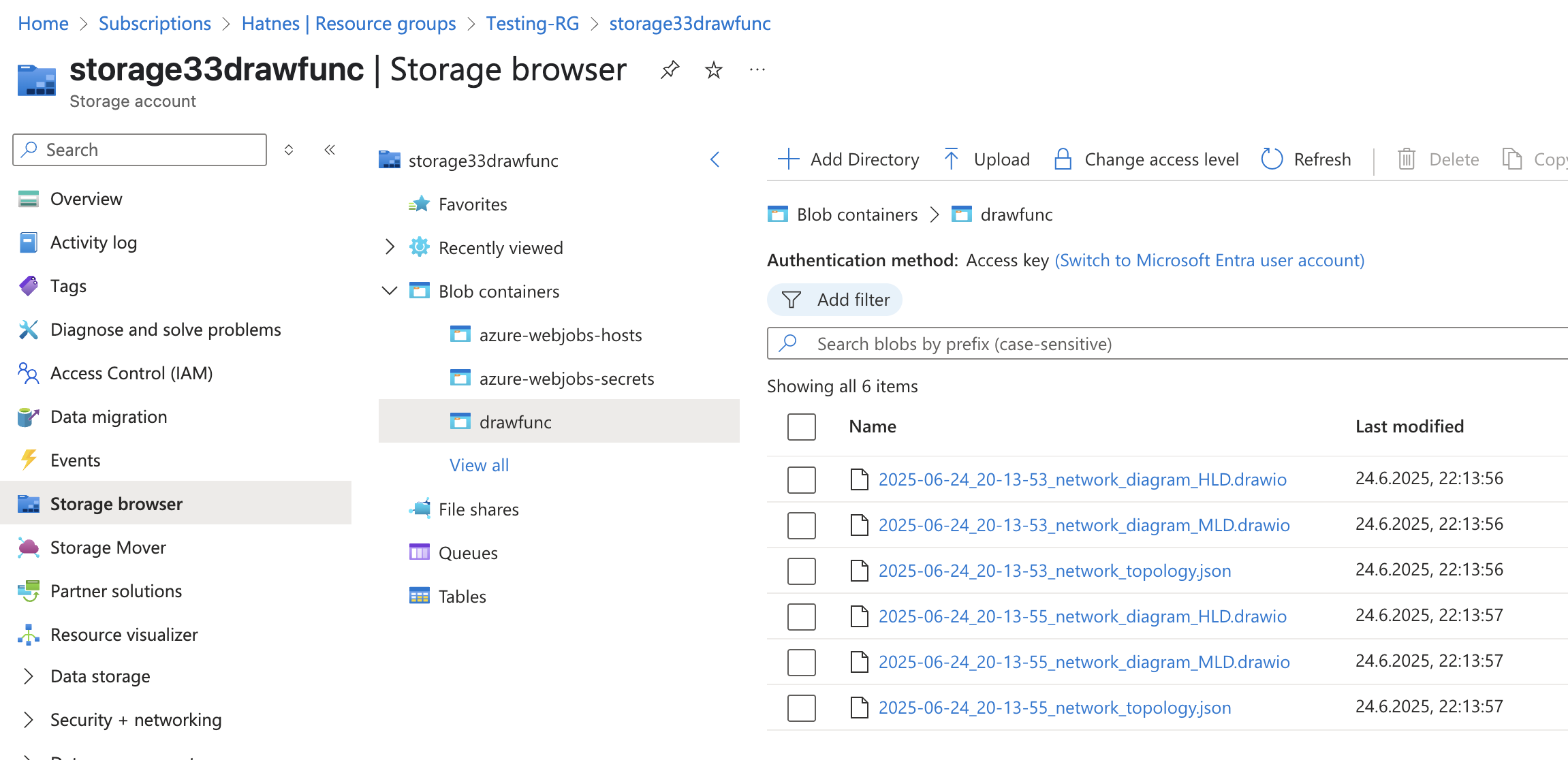This screenshot has height=760, width=1568.
Task: Select the azure-webjobs-hosts container
Action: [x=560, y=335]
